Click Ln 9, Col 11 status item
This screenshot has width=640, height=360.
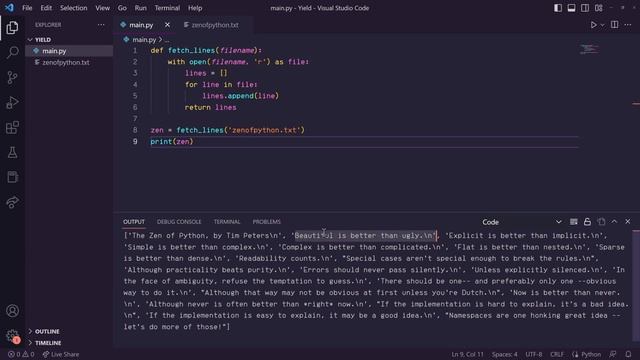point(467,354)
